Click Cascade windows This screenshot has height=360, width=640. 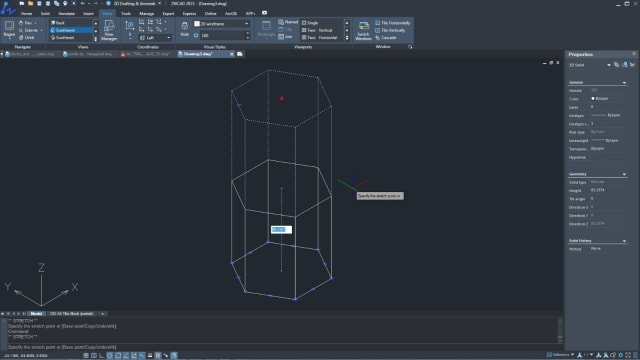386,38
